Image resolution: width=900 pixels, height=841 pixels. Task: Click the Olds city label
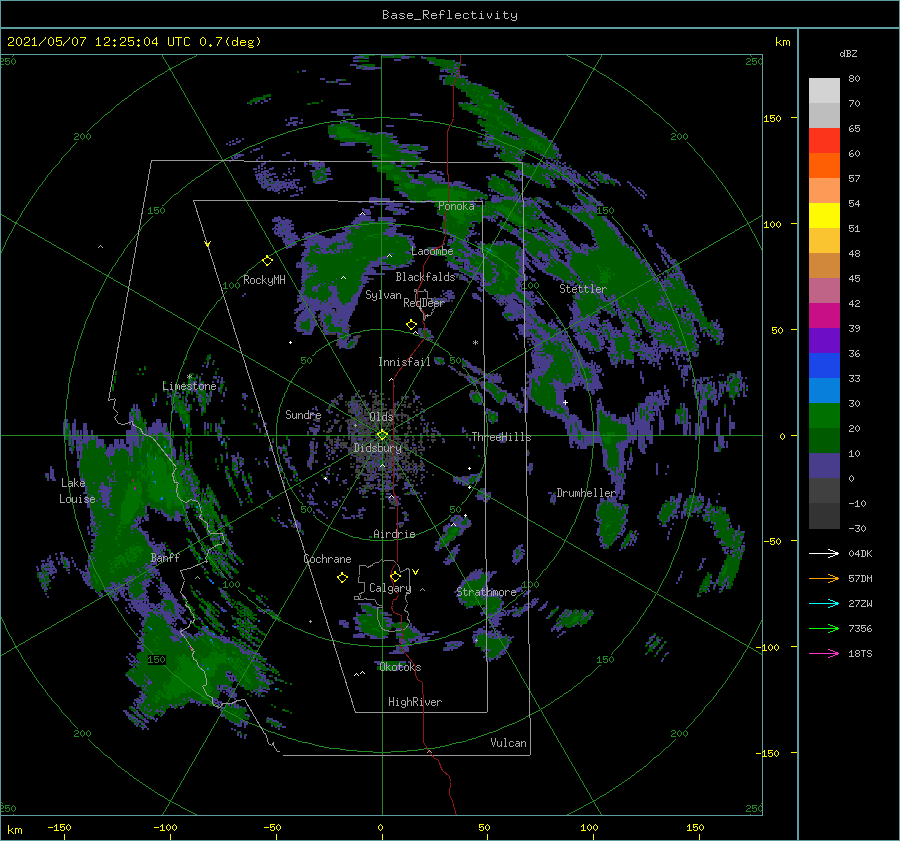[381, 417]
